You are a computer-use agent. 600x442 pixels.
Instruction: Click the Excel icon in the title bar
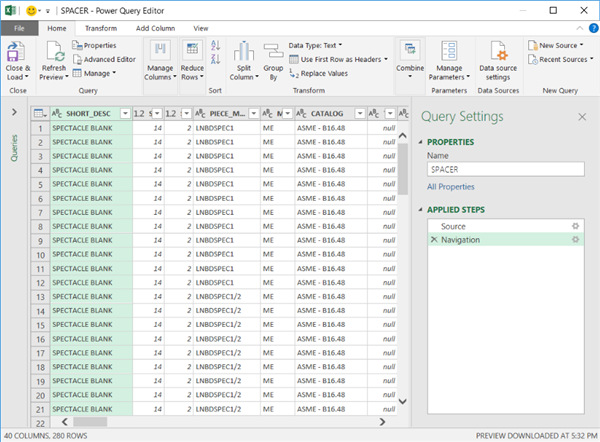coord(10,11)
